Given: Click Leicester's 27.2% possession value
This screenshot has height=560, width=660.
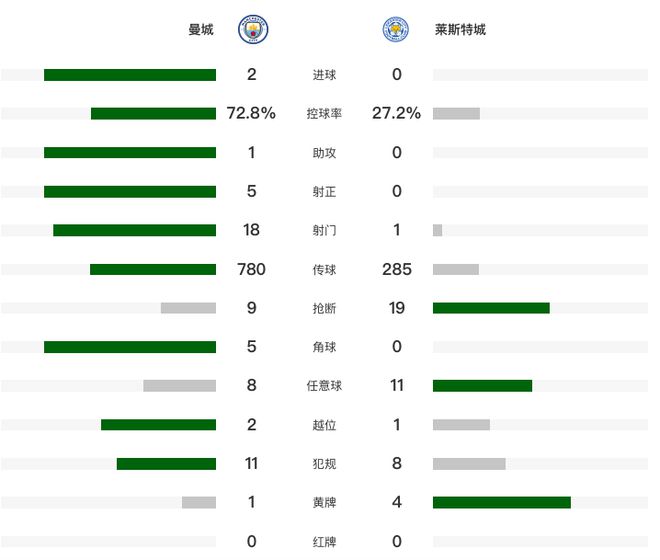Looking at the screenshot, I should (x=396, y=114).
